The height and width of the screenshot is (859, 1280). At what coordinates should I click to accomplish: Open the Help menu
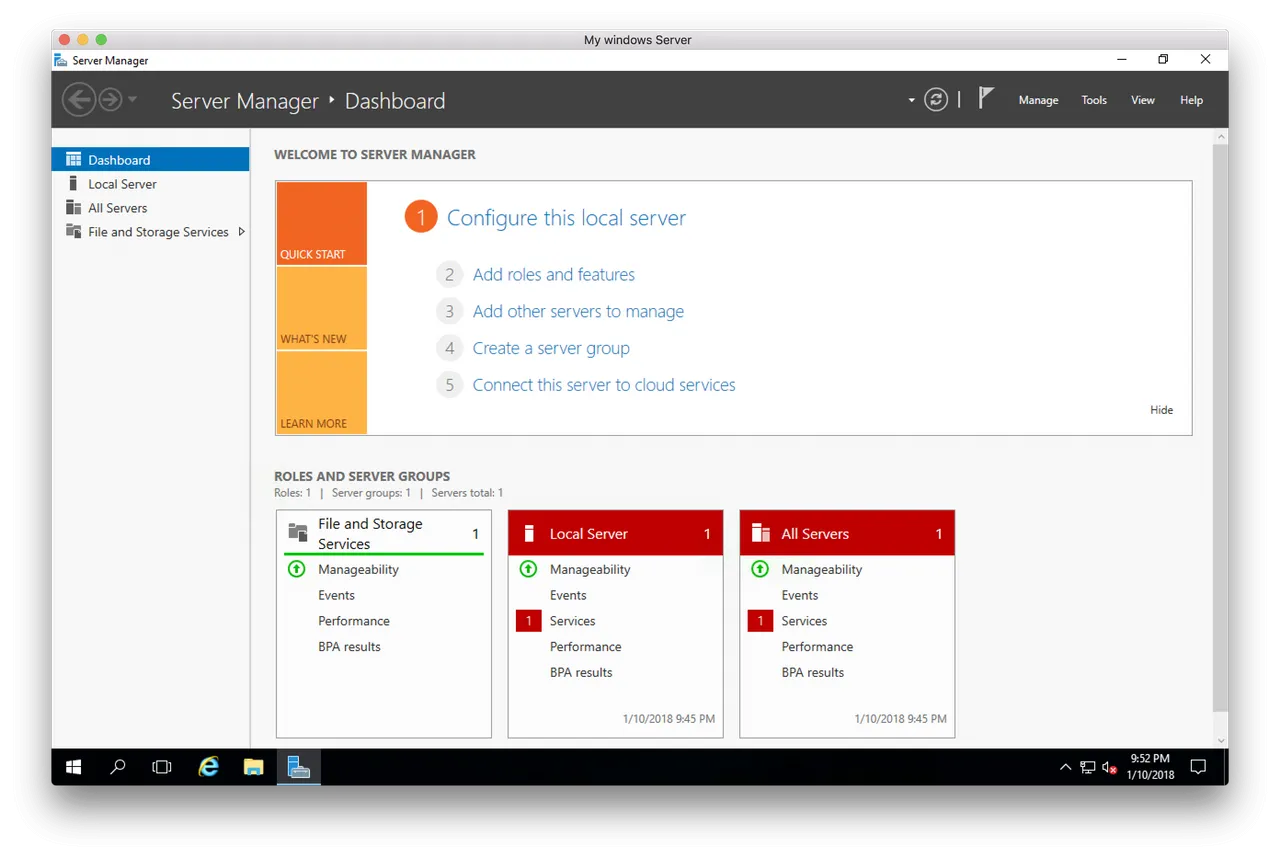coord(1191,100)
